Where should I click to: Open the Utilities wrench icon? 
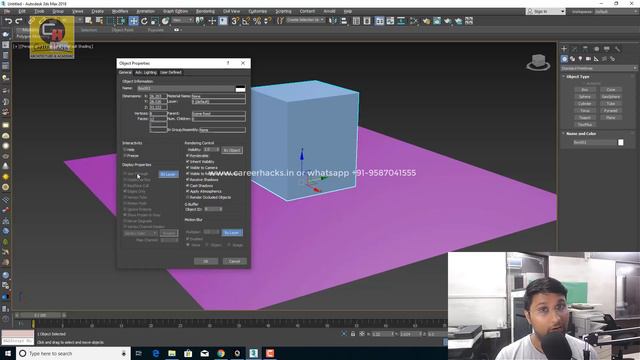(617, 49)
